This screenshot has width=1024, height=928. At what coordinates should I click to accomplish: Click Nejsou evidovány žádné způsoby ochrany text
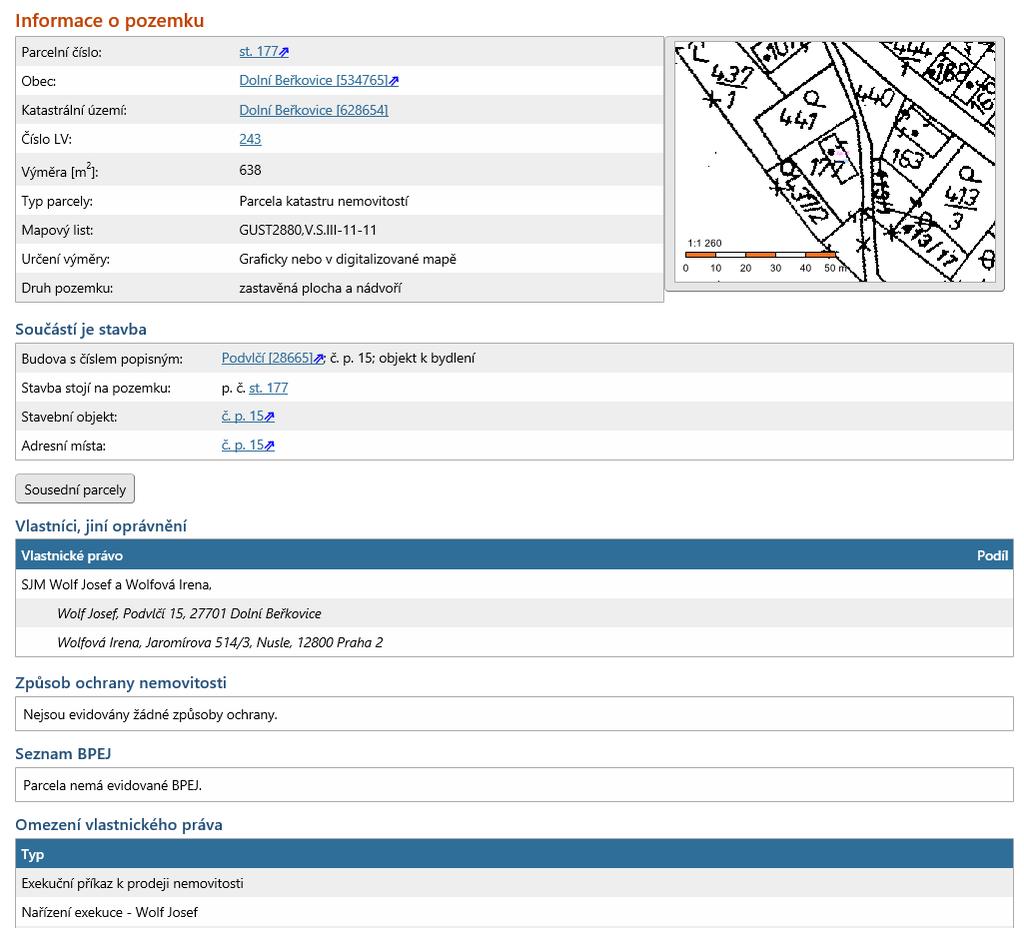click(x=150, y=714)
